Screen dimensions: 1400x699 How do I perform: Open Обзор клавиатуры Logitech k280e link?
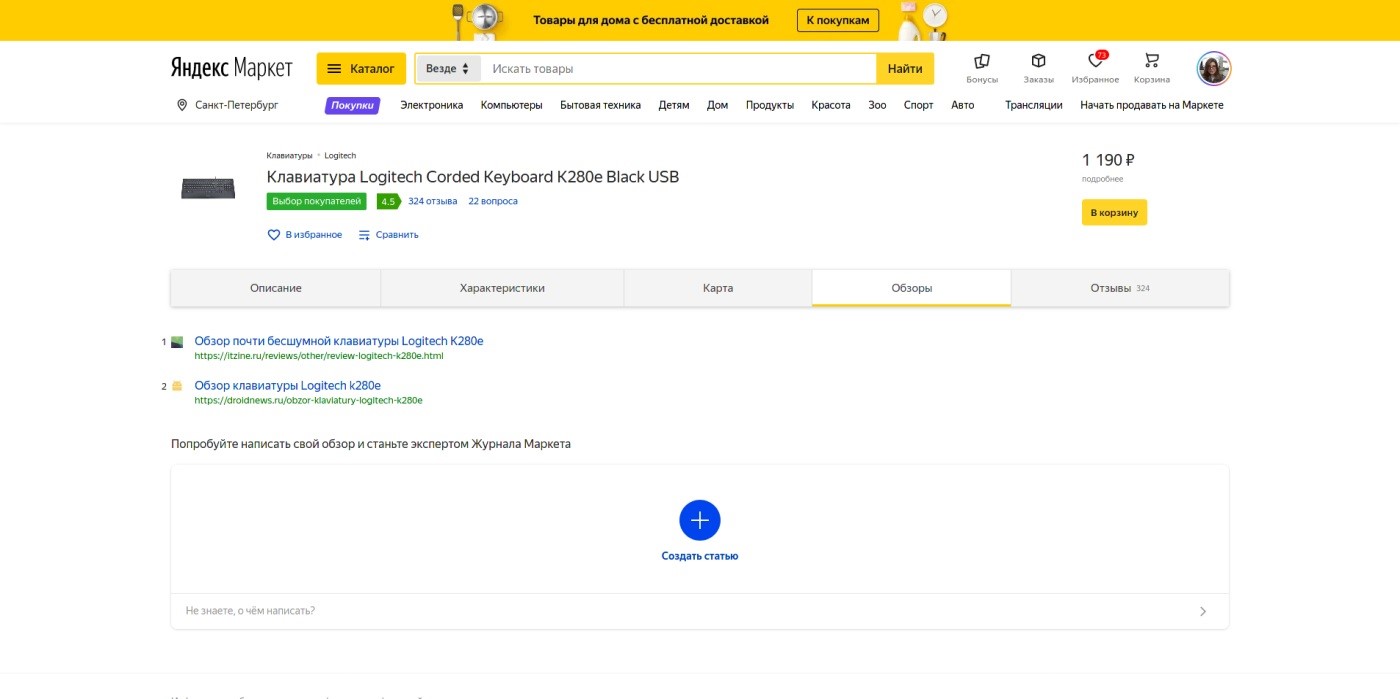(288, 385)
